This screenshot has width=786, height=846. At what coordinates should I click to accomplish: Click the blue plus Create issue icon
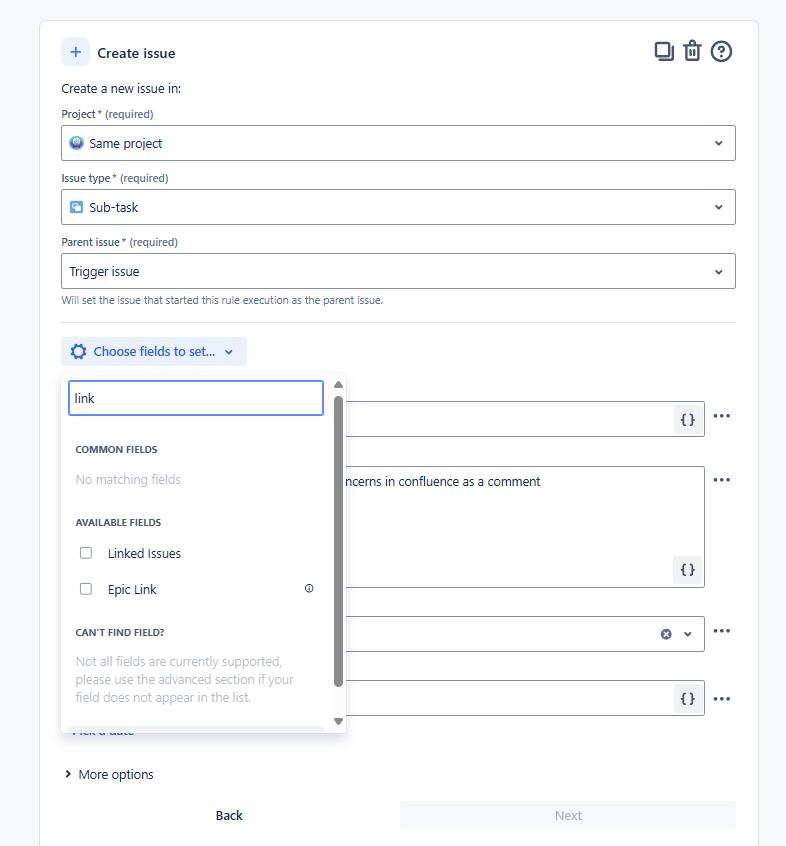(x=75, y=52)
